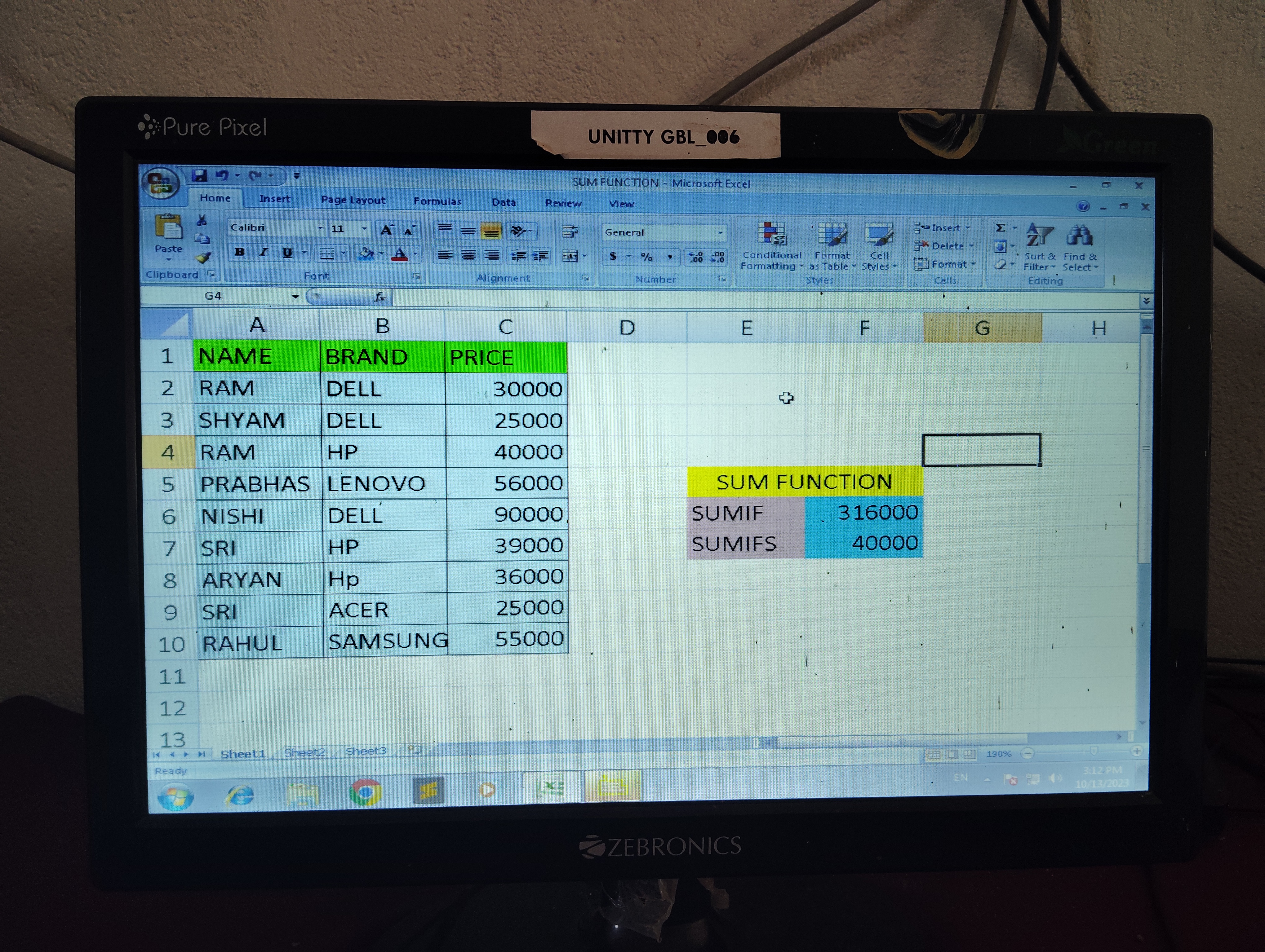Click the Wrap Text icon
This screenshot has width=1265, height=952.
[569, 231]
